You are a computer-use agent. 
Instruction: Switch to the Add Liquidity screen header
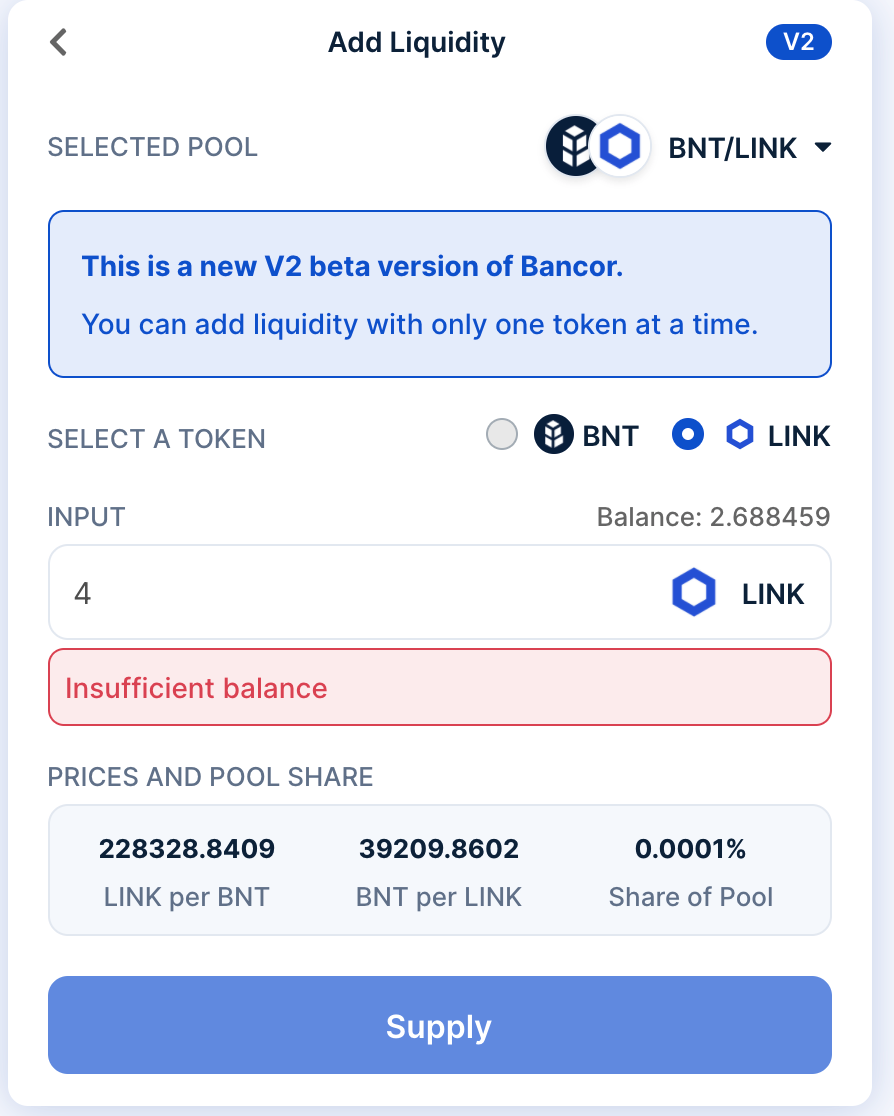[416, 42]
